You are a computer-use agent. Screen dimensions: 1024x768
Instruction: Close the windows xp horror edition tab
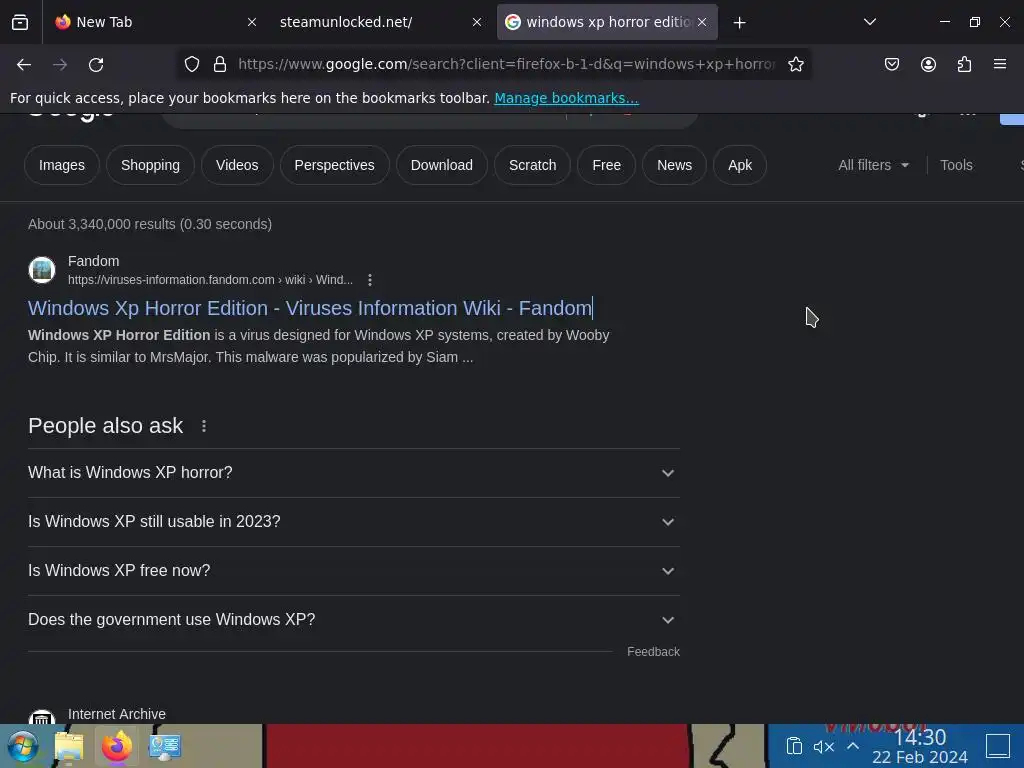coord(702,22)
